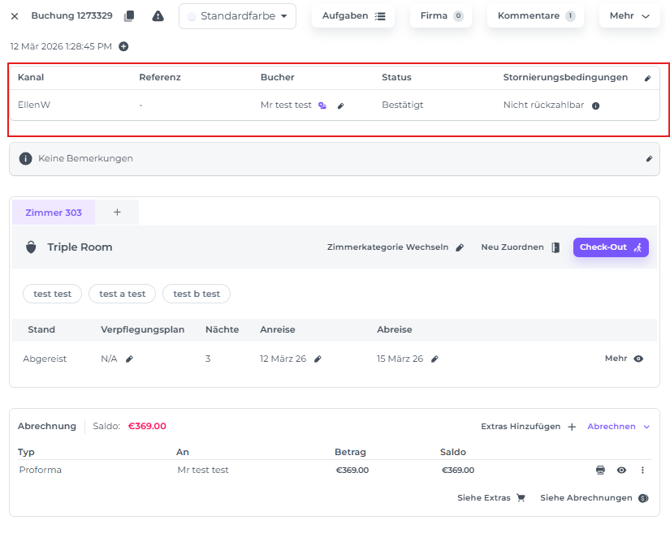The width and height of the screenshot is (670, 533).
Task: Edit the arrival date 12 März 26
Action: point(318,359)
